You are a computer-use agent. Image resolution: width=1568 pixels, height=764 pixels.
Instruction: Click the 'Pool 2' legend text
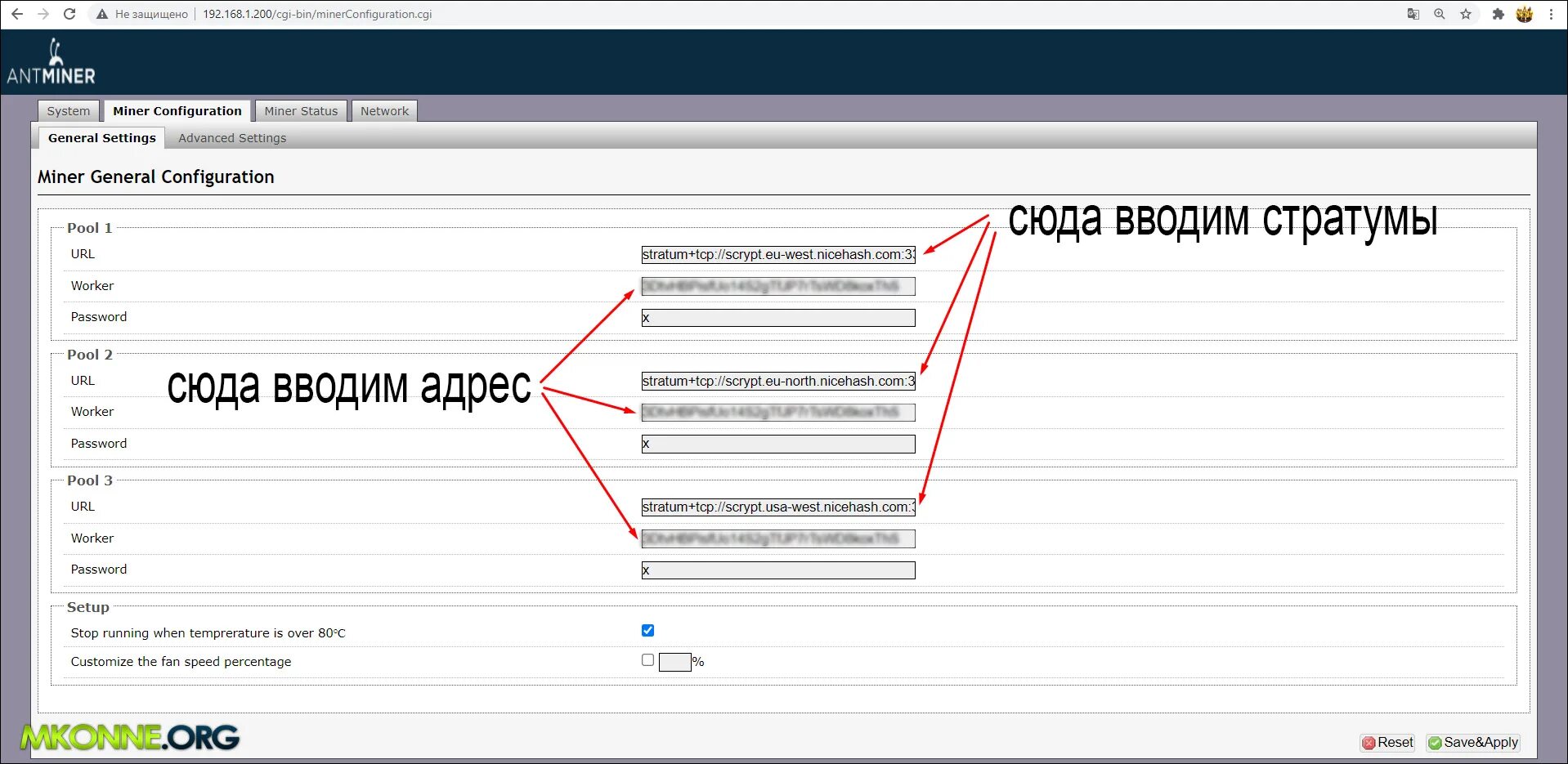click(x=89, y=355)
